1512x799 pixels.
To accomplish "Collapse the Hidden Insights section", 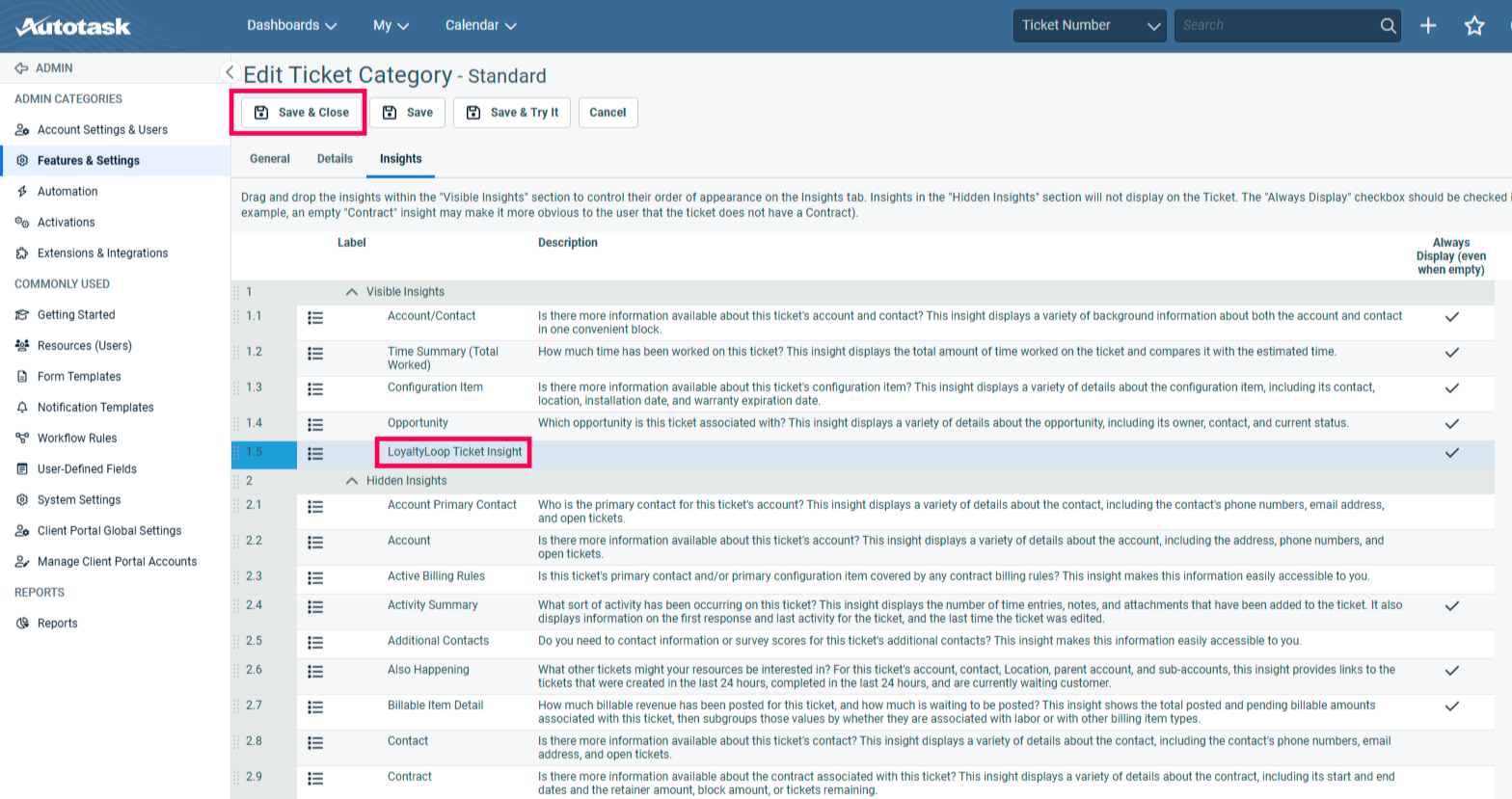I will [x=352, y=481].
